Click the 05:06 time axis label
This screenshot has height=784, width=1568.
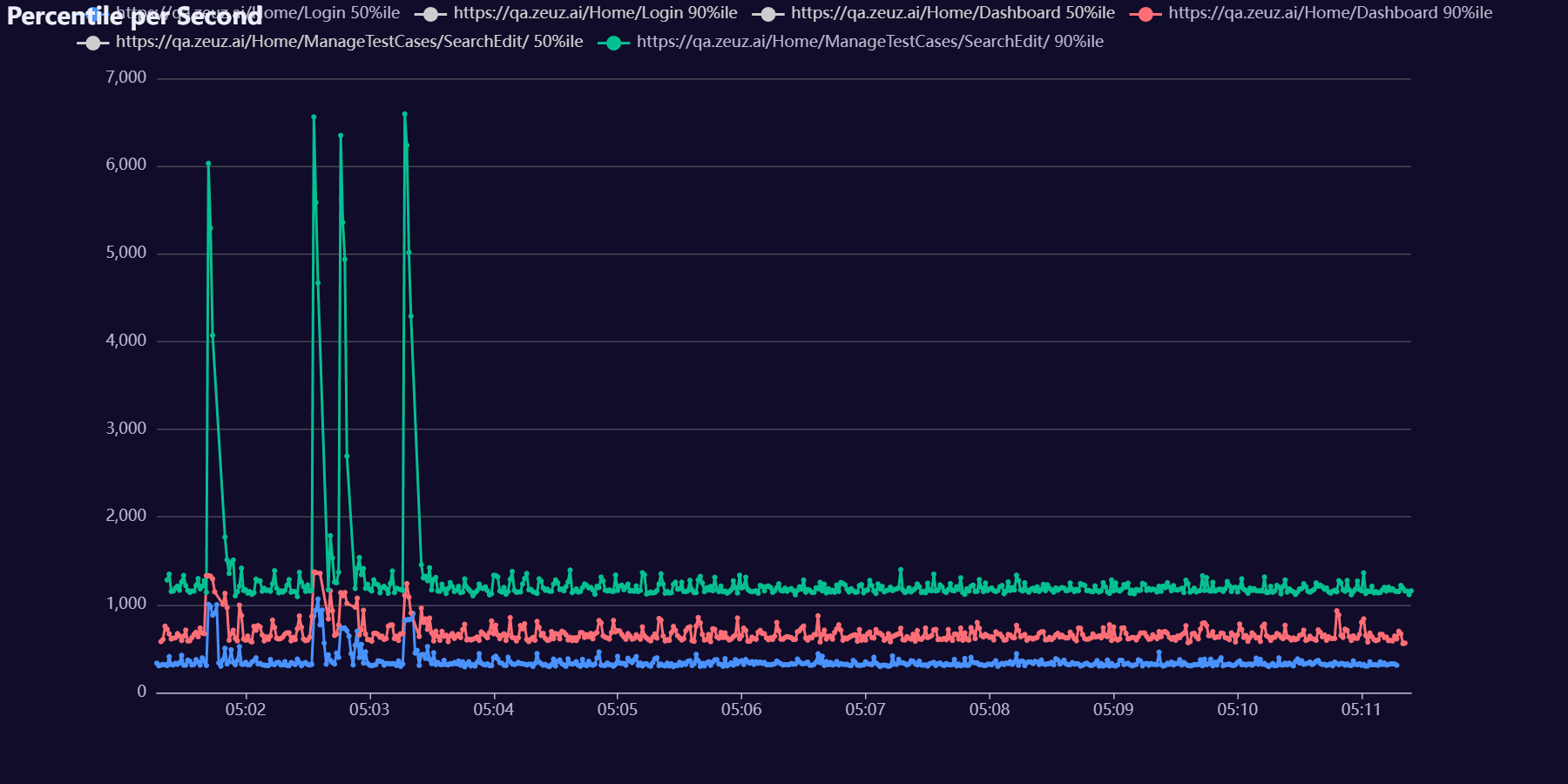[741, 710]
